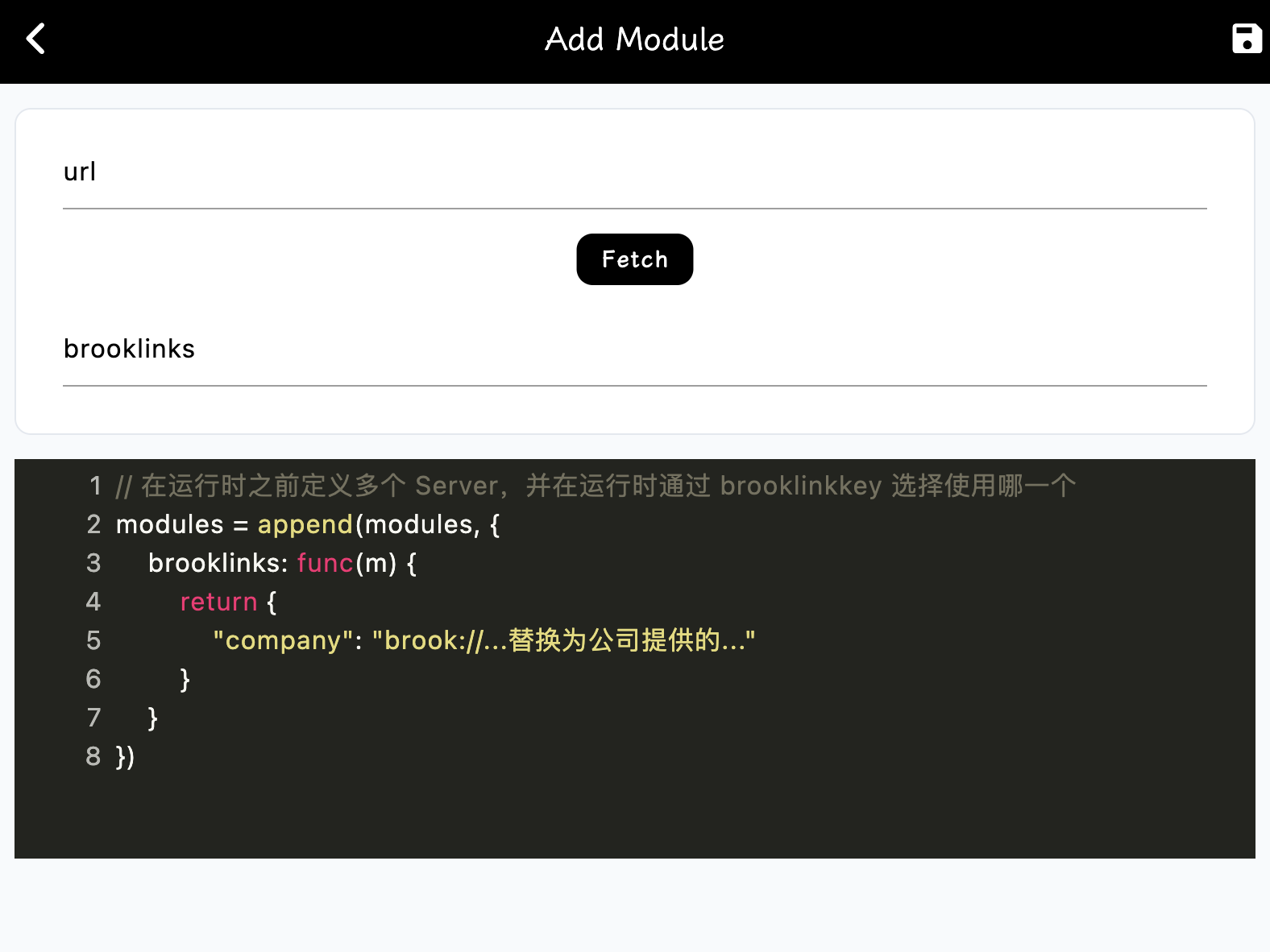Focus the brooklinks name field
1270x952 pixels.
(634, 350)
